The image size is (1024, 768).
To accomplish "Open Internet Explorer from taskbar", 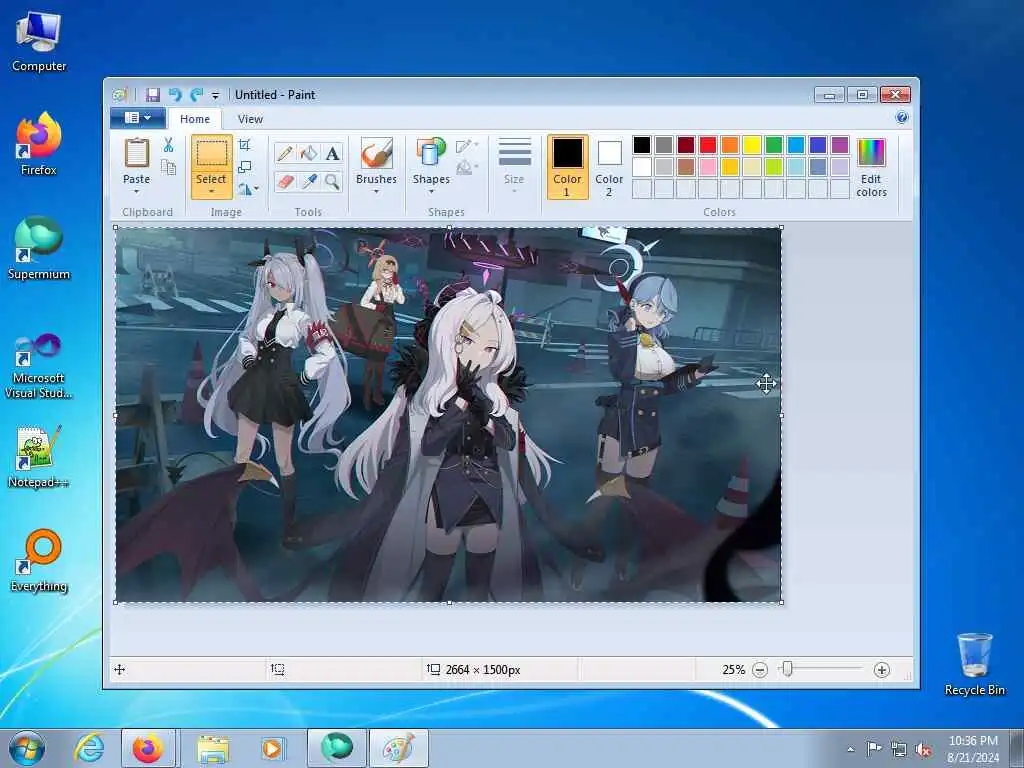I will tap(89, 748).
